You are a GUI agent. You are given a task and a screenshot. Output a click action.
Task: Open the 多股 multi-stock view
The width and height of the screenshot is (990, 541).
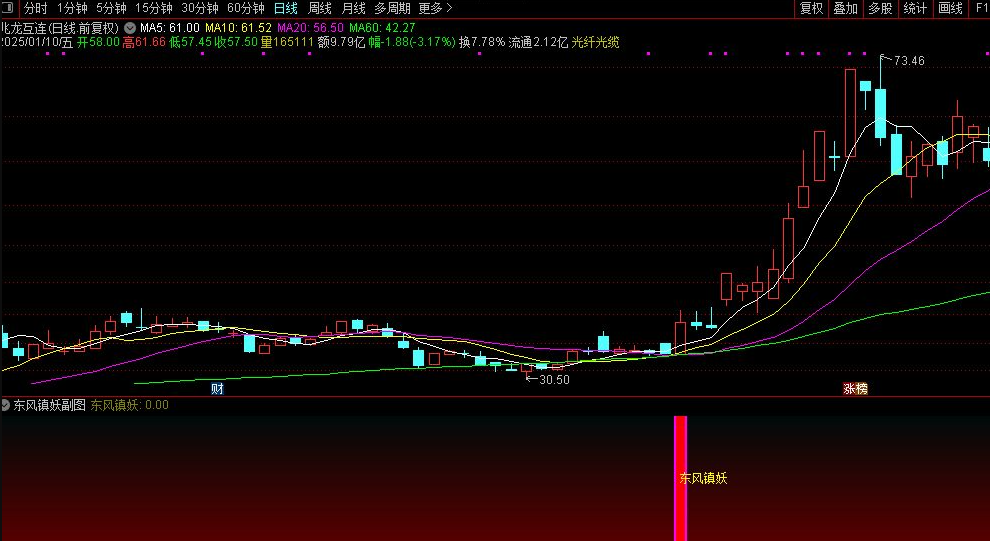pos(880,8)
